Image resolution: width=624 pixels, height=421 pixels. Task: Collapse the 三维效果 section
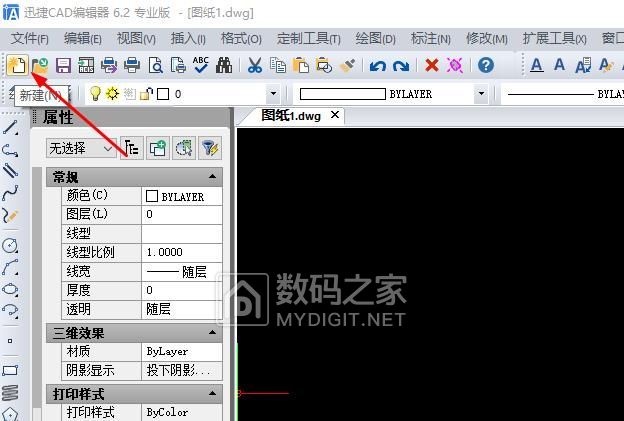(213, 332)
